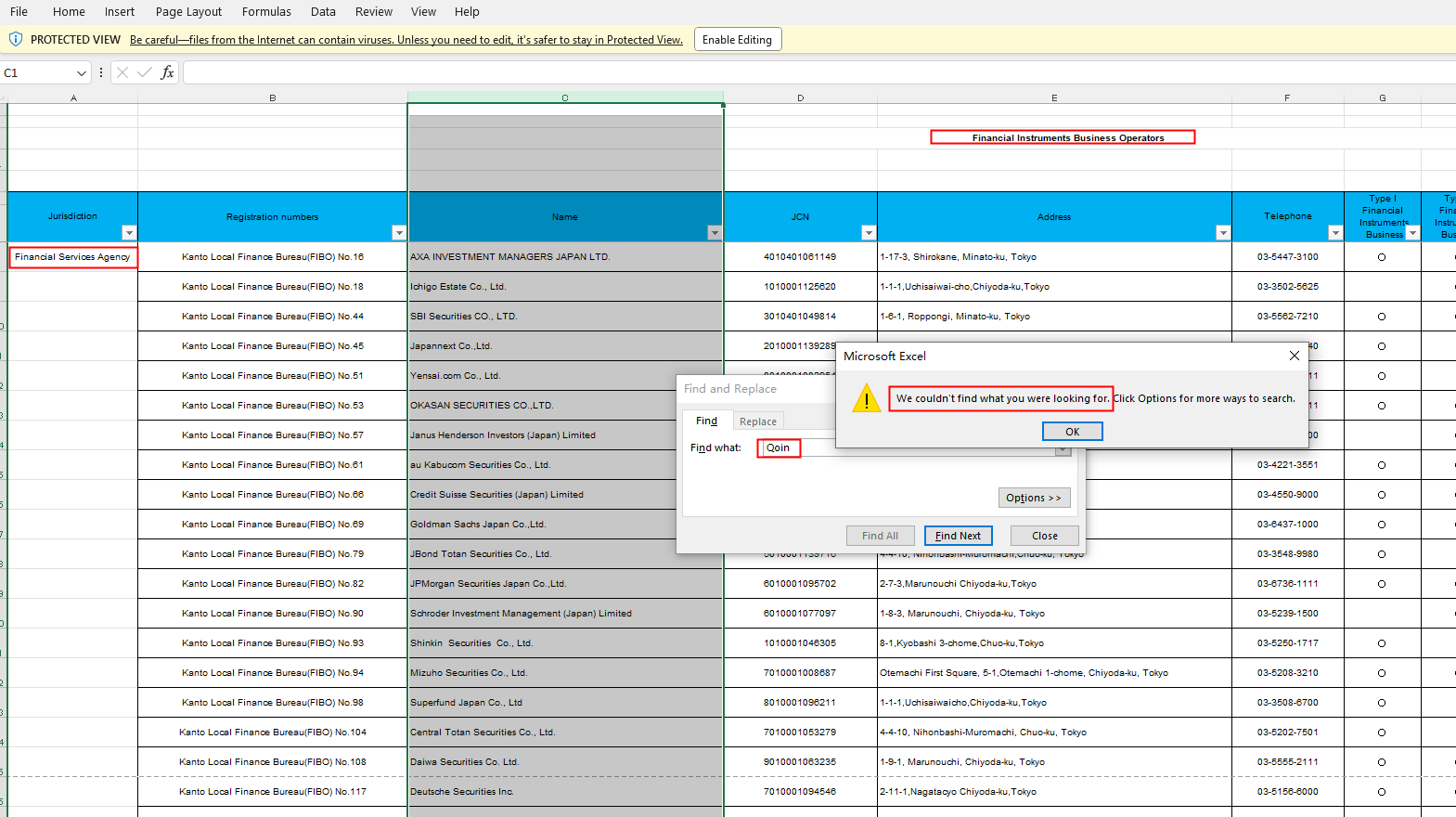Switch to the Replace tab
The height and width of the screenshot is (817, 1456).
pos(757,421)
